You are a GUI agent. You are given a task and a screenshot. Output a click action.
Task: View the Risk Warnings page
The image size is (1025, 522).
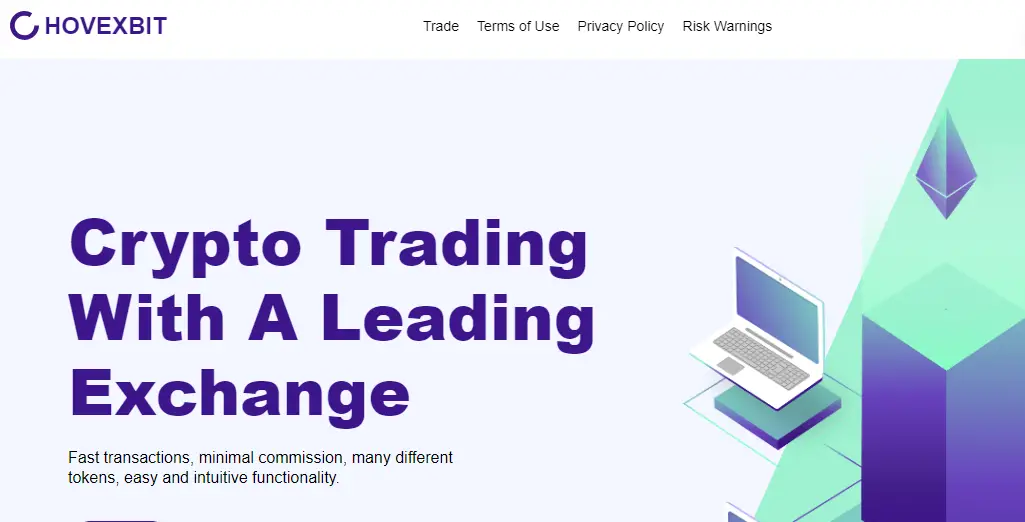click(727, 26)
